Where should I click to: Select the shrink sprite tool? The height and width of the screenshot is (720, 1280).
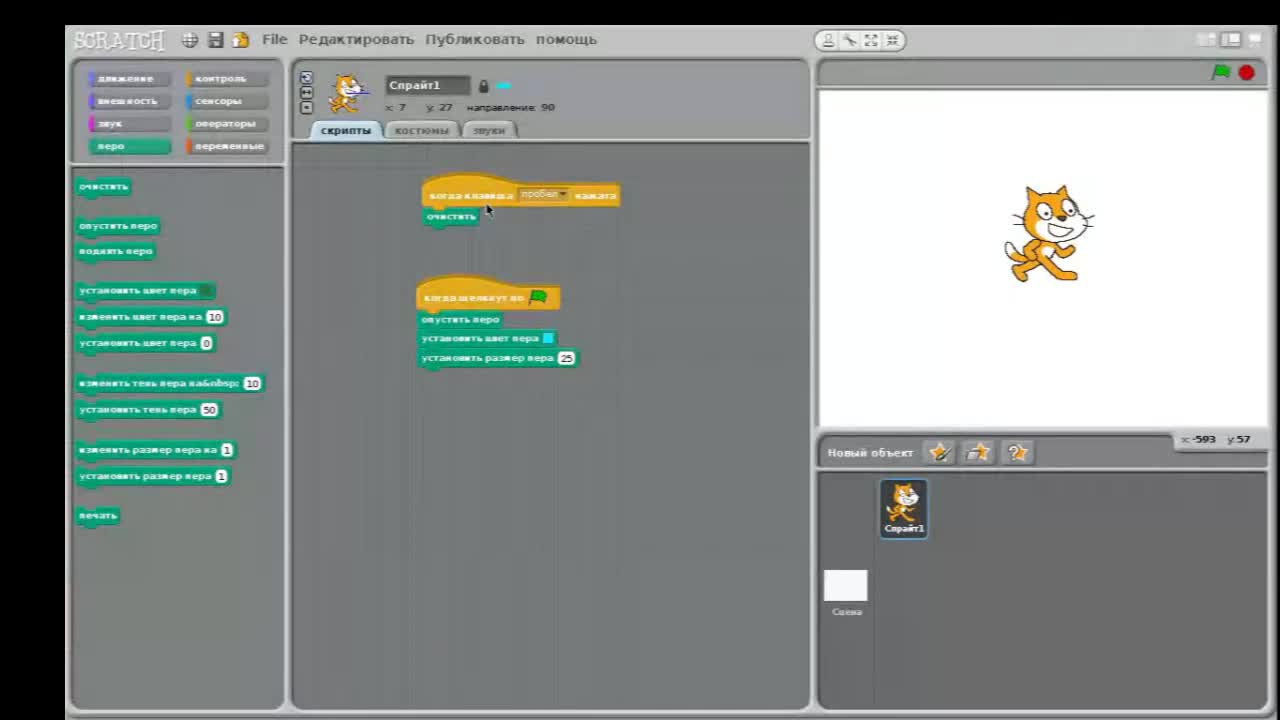point(892,41)
